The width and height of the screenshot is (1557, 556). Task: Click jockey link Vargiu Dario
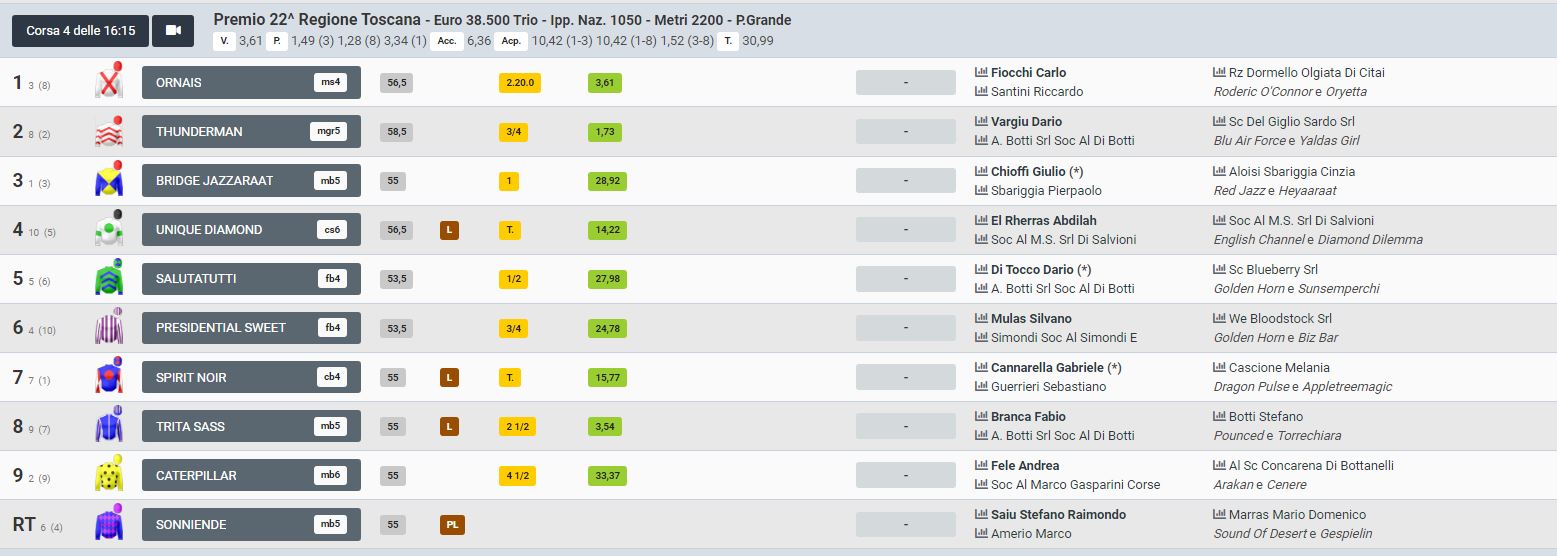pos(1026,122)
